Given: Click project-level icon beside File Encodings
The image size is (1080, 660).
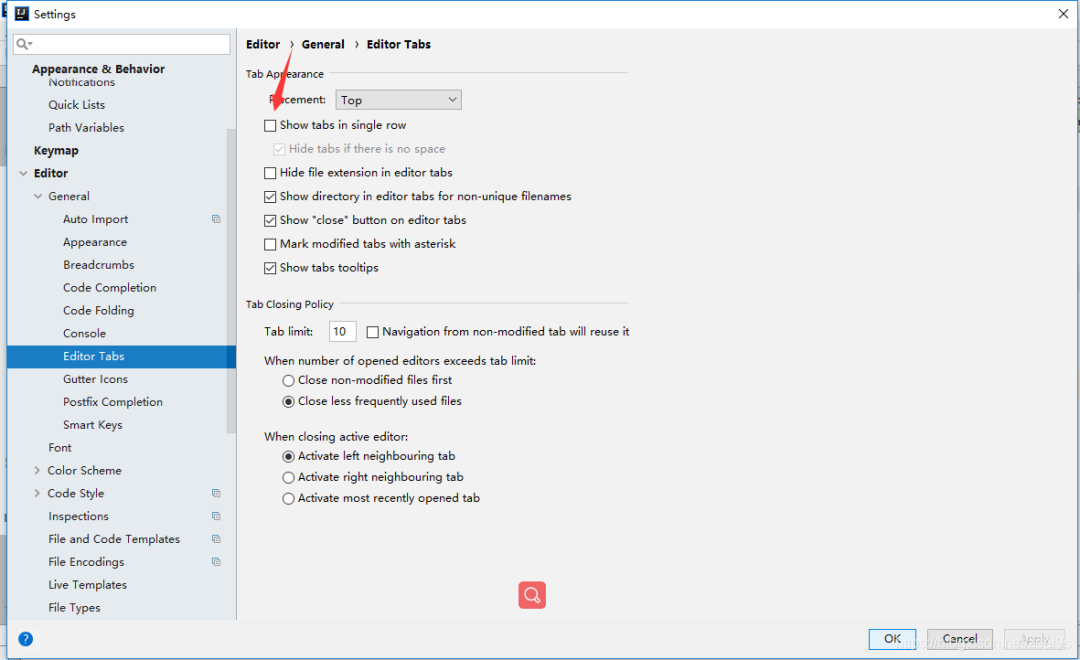Looking at the screenshot, I should pyautogui.click(x=216, y=561).
